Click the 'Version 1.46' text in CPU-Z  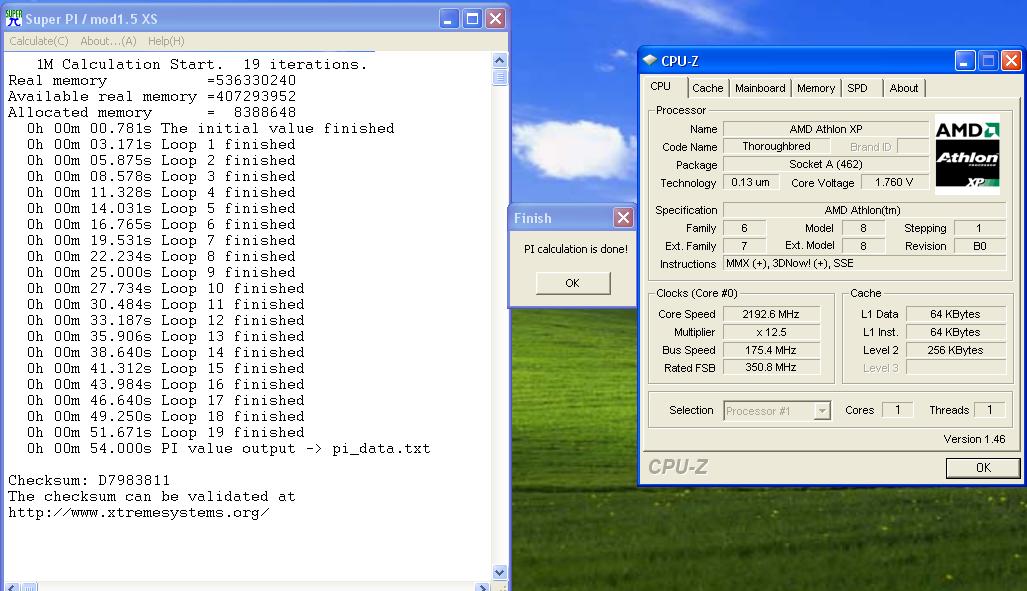(x=974, y=439)
